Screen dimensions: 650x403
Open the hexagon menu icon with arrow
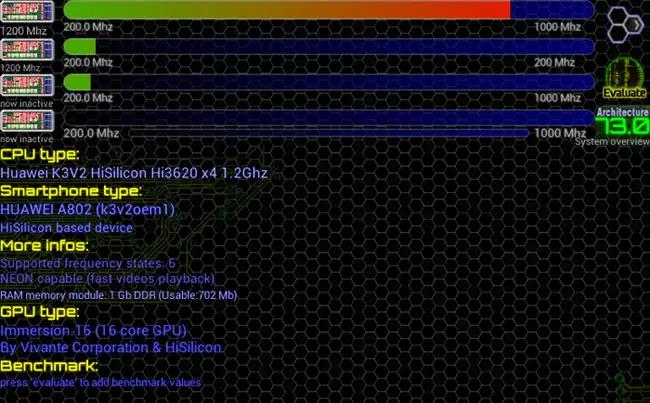pyautogui.click(x=625, y=25)
